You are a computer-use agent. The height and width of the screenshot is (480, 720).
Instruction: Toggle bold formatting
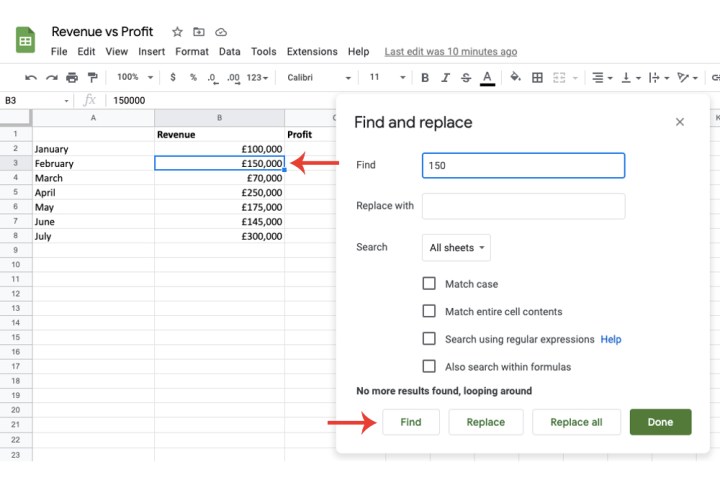pos(425,78)
